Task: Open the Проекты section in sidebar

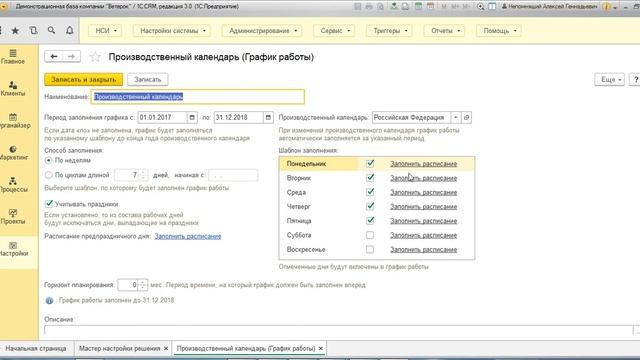Action: click(13, 217)
